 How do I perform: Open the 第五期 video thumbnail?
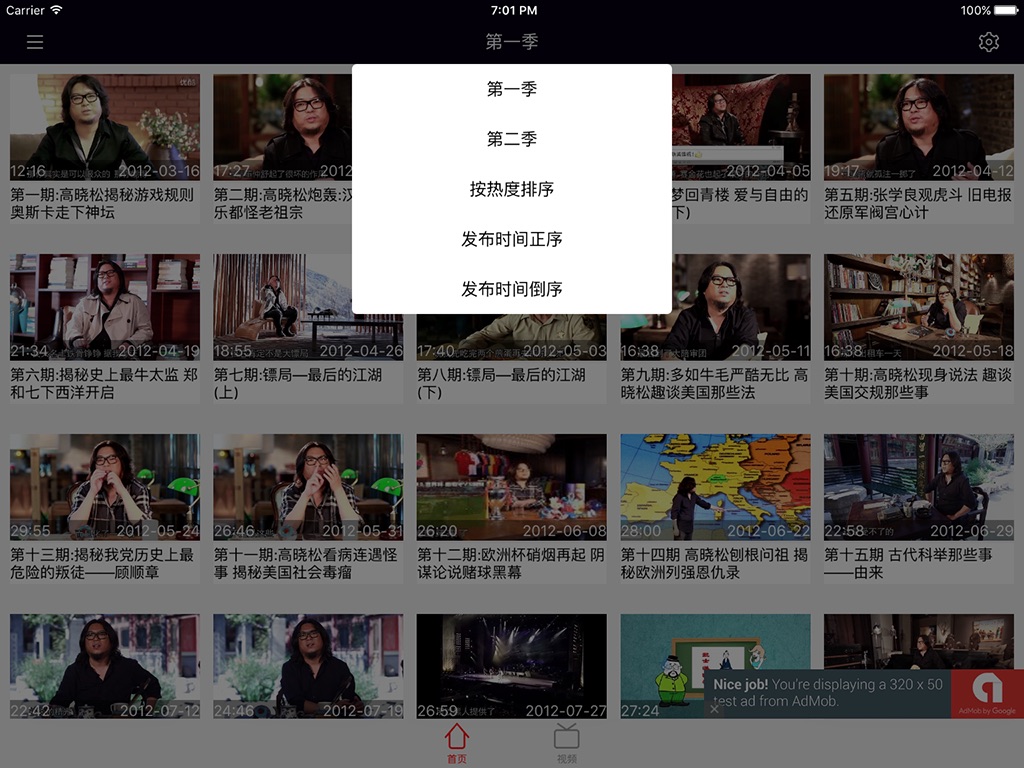pos(918,127)
